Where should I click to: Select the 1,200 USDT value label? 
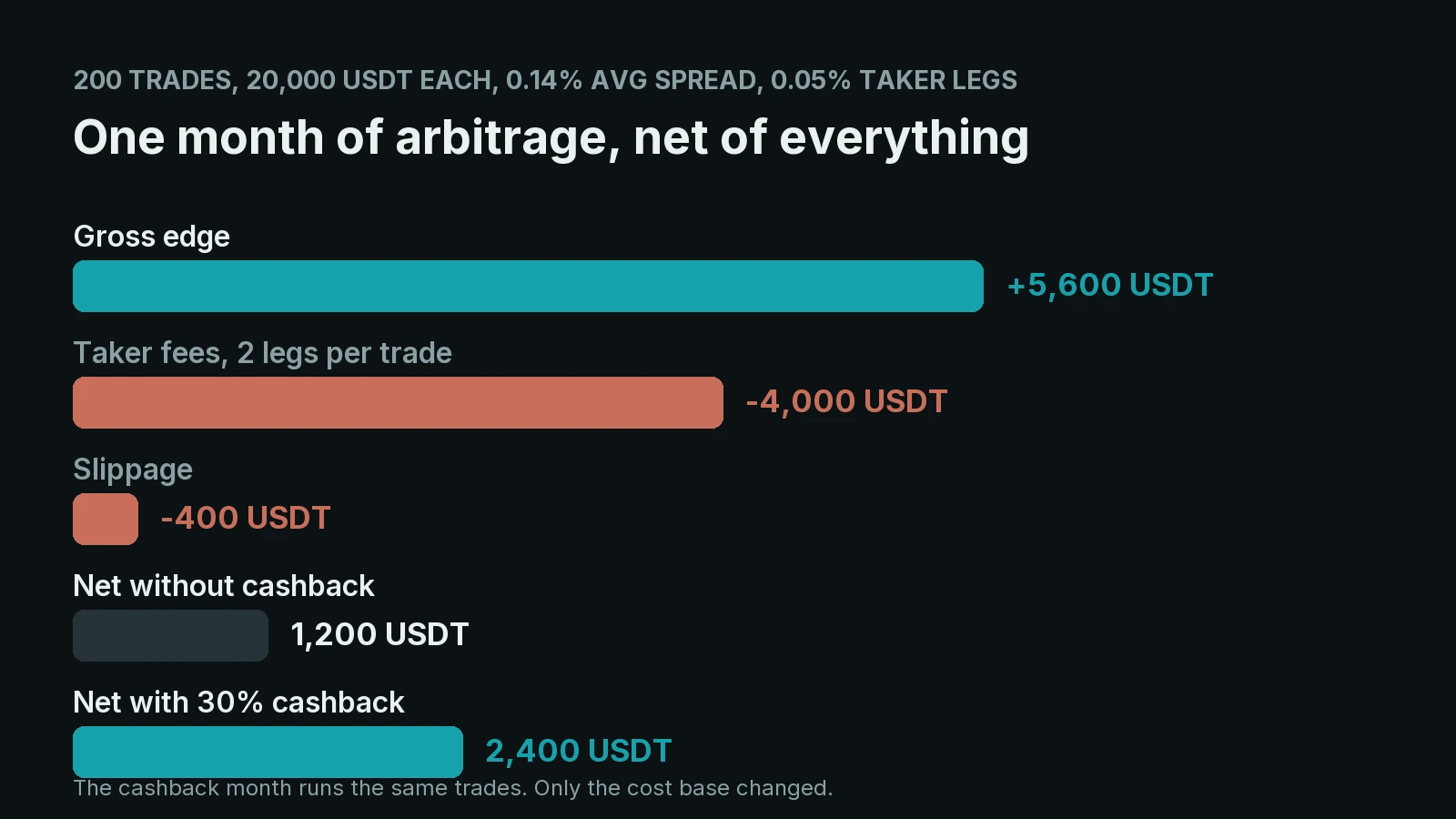click(379, 635)
